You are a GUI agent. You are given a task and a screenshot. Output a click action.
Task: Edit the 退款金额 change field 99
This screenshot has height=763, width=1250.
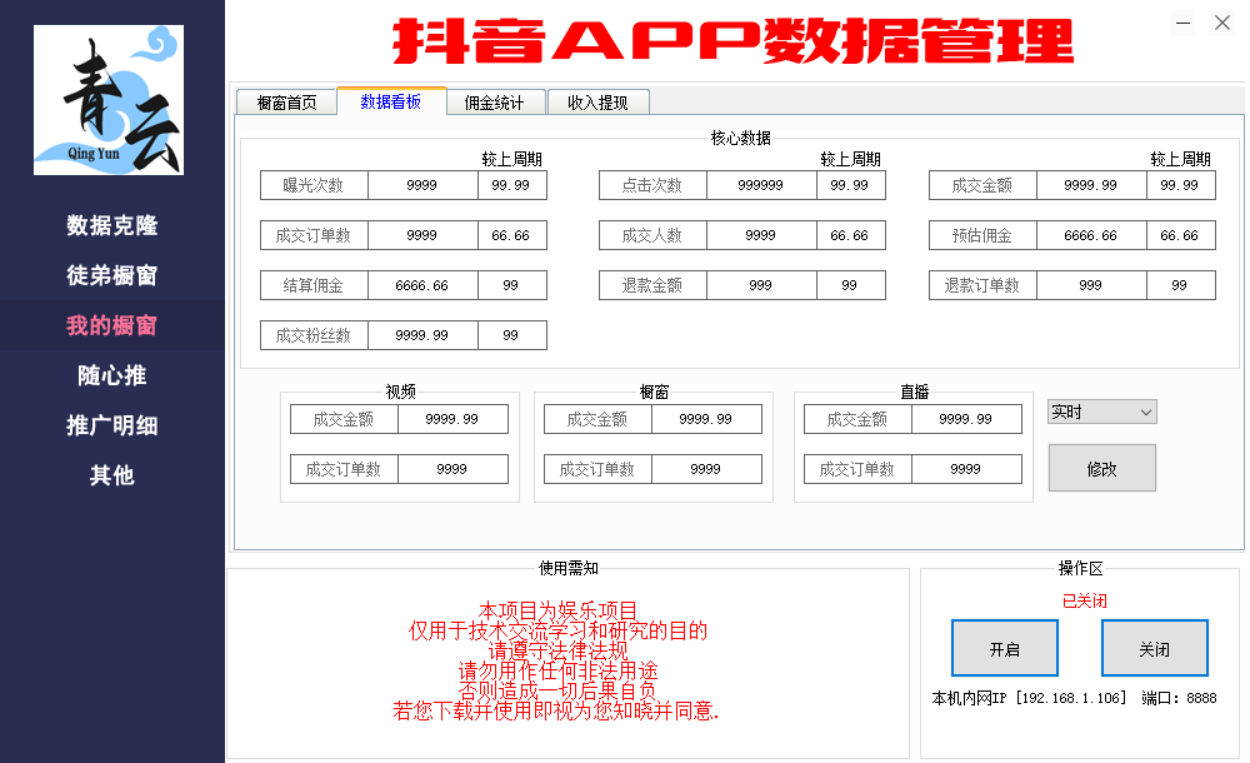click(850, 285)
